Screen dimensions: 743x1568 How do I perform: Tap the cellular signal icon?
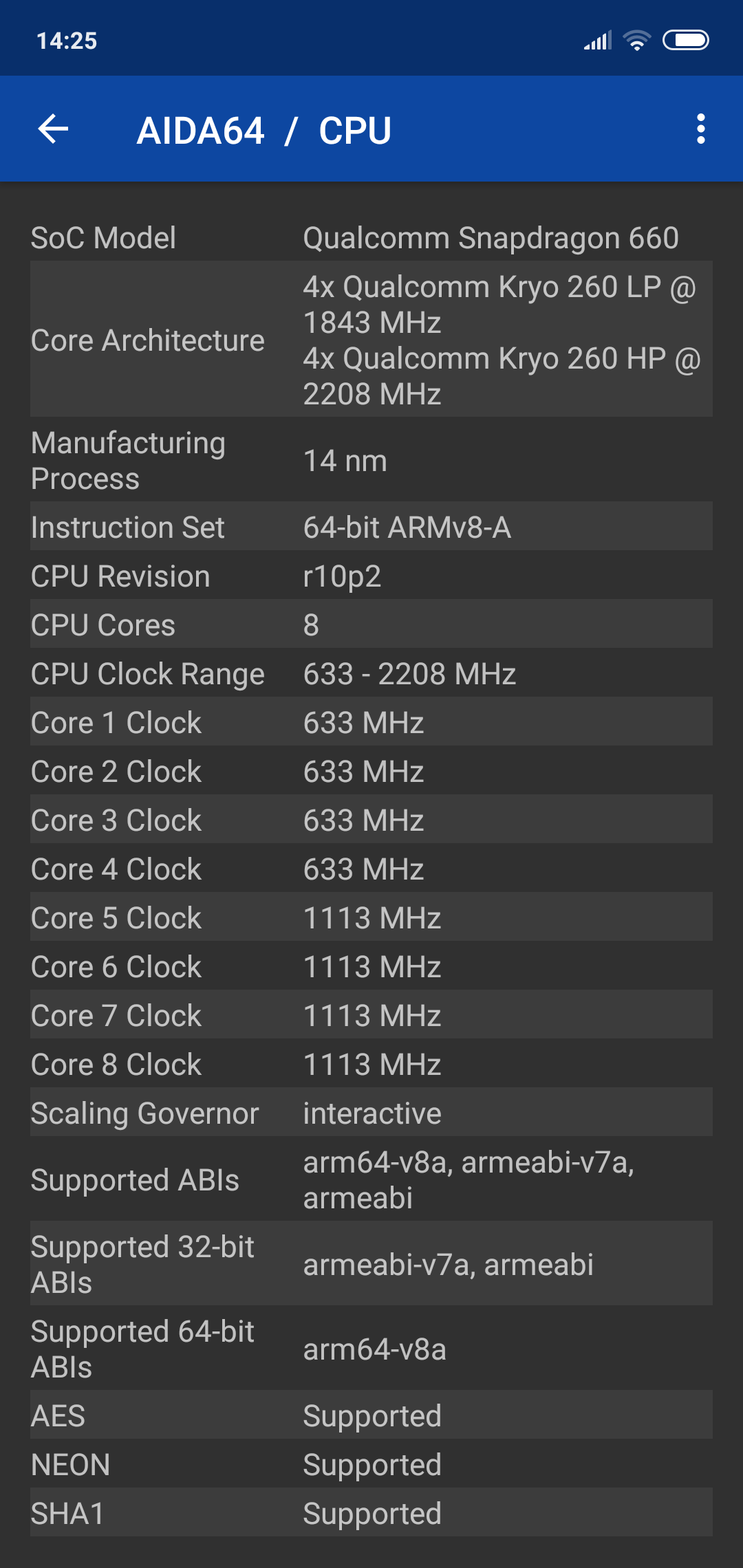point(598,41)
